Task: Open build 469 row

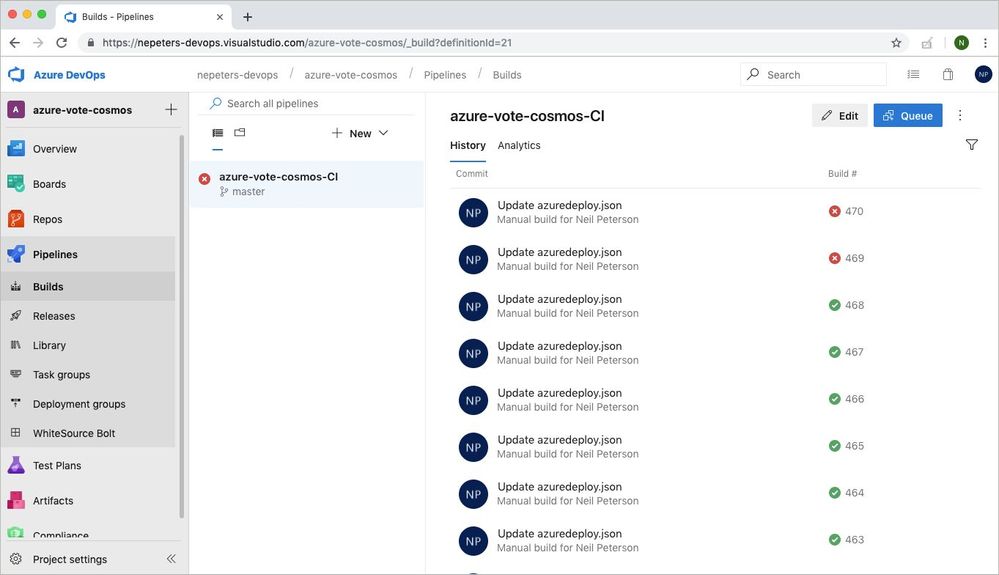Action: click(x=715, y=259)
